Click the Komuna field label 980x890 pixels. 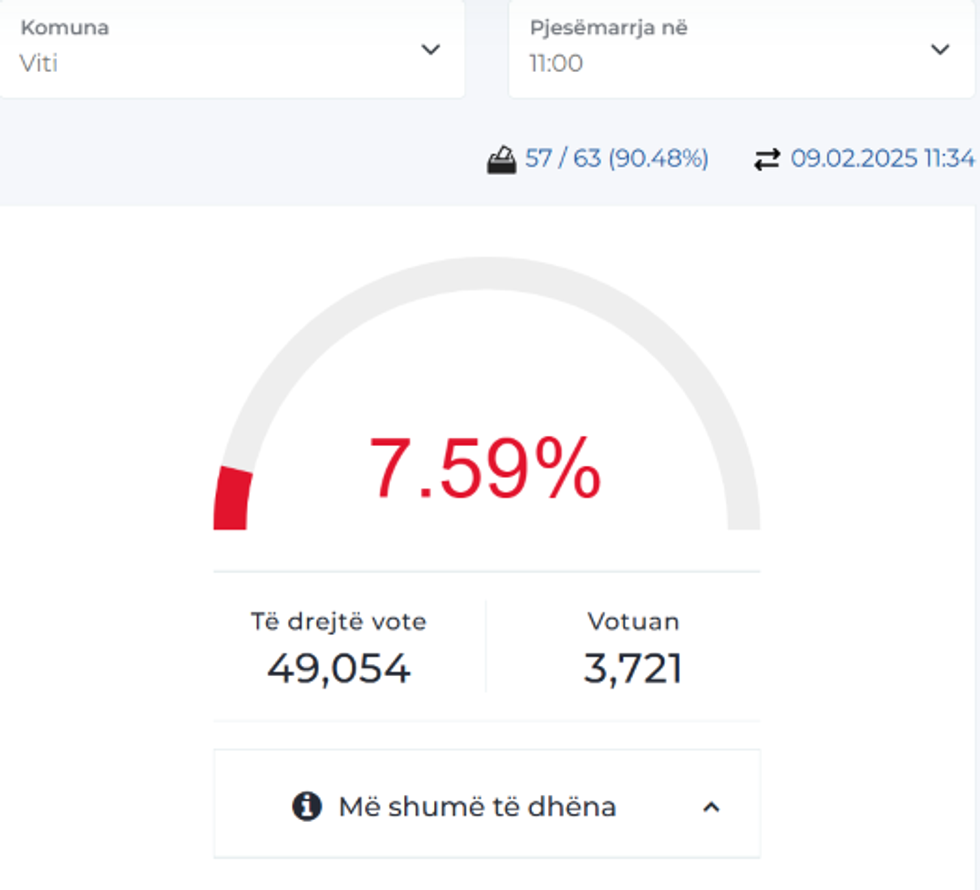coord(65,28)
